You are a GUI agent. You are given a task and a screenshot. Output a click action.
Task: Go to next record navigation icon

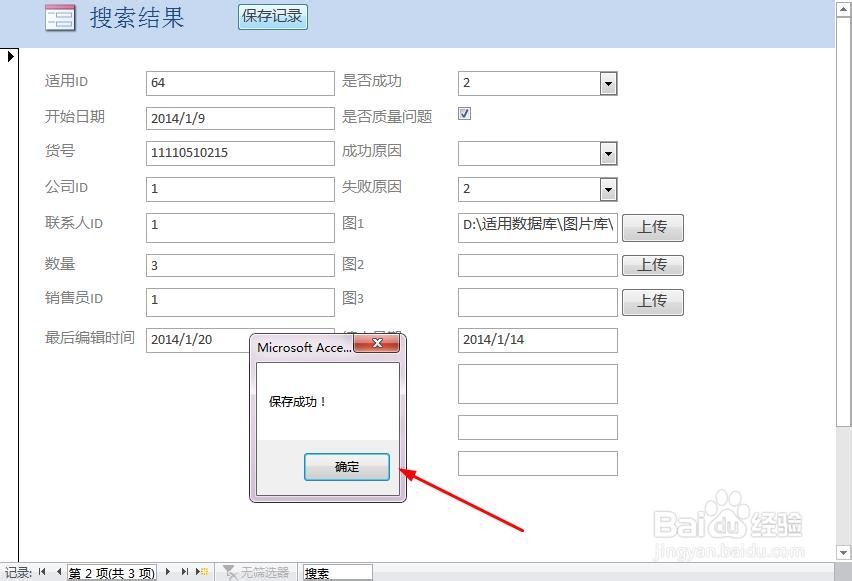click(x=168, y=572)
